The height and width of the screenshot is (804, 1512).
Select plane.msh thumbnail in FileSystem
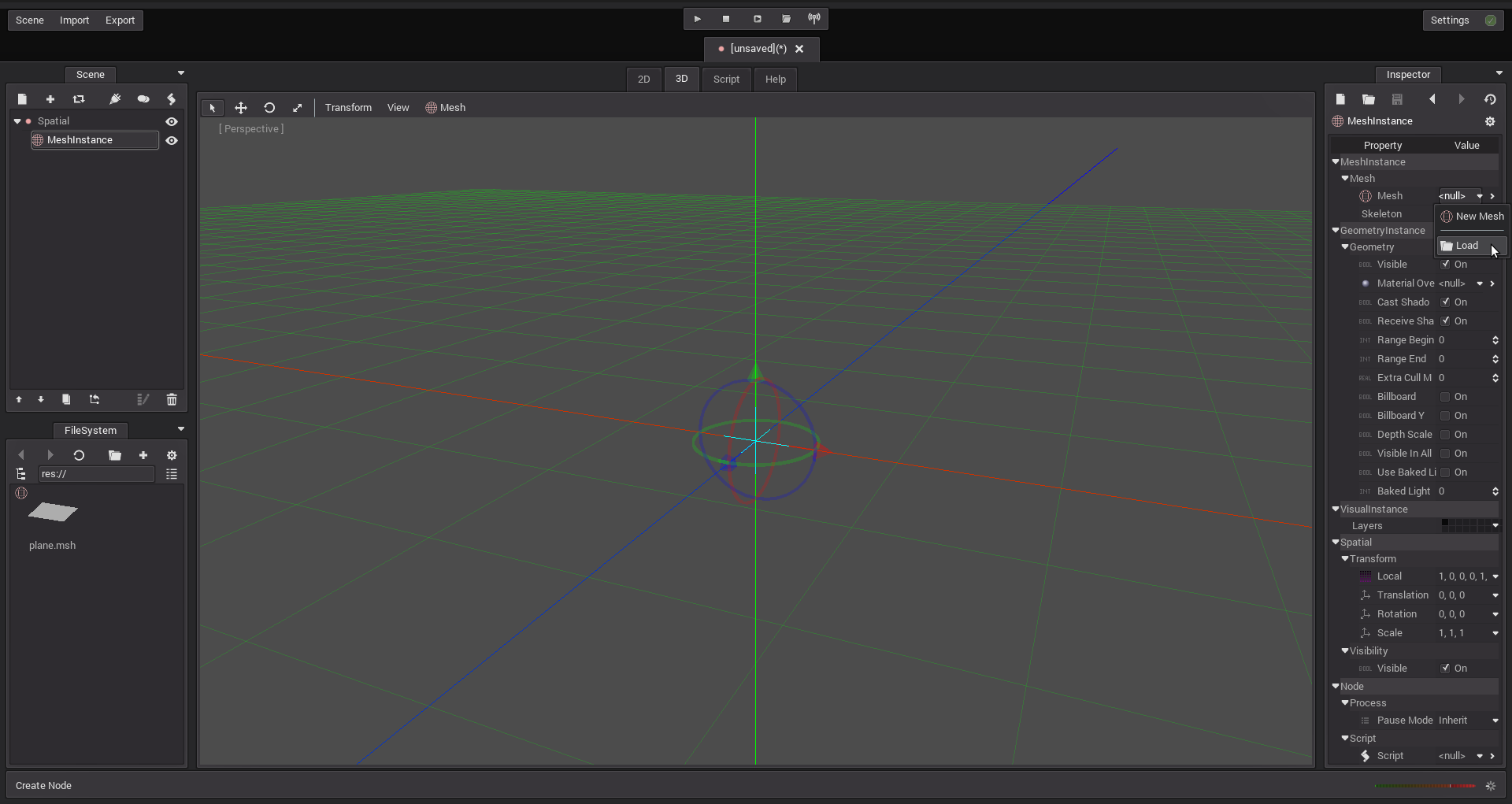[53, 512]
